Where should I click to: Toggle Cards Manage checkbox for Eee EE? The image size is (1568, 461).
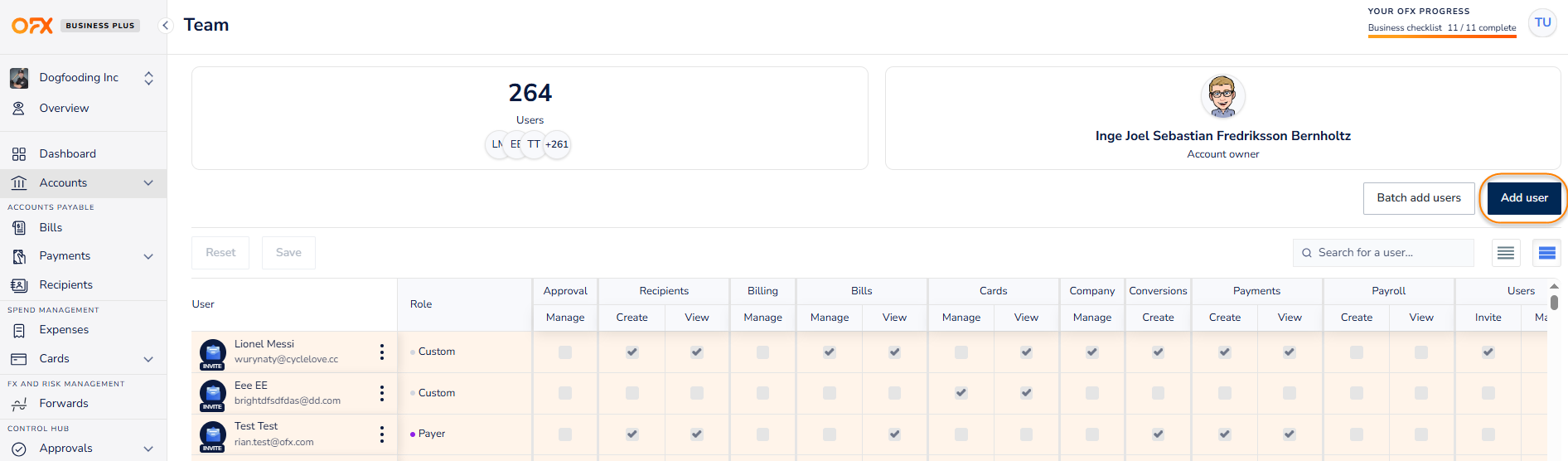point(961,393)
